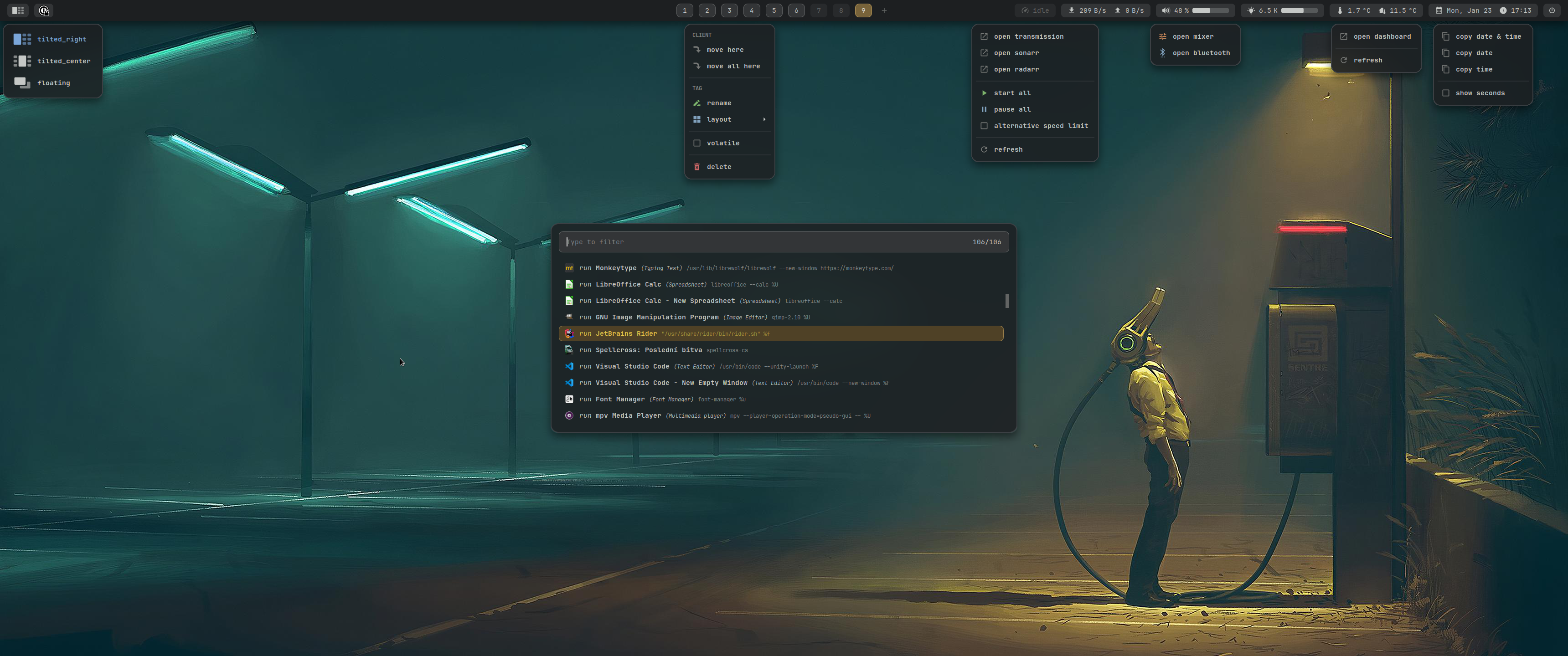1568x656 pixels.
Task: Click the download speed icon
Action: [1071, 10]
